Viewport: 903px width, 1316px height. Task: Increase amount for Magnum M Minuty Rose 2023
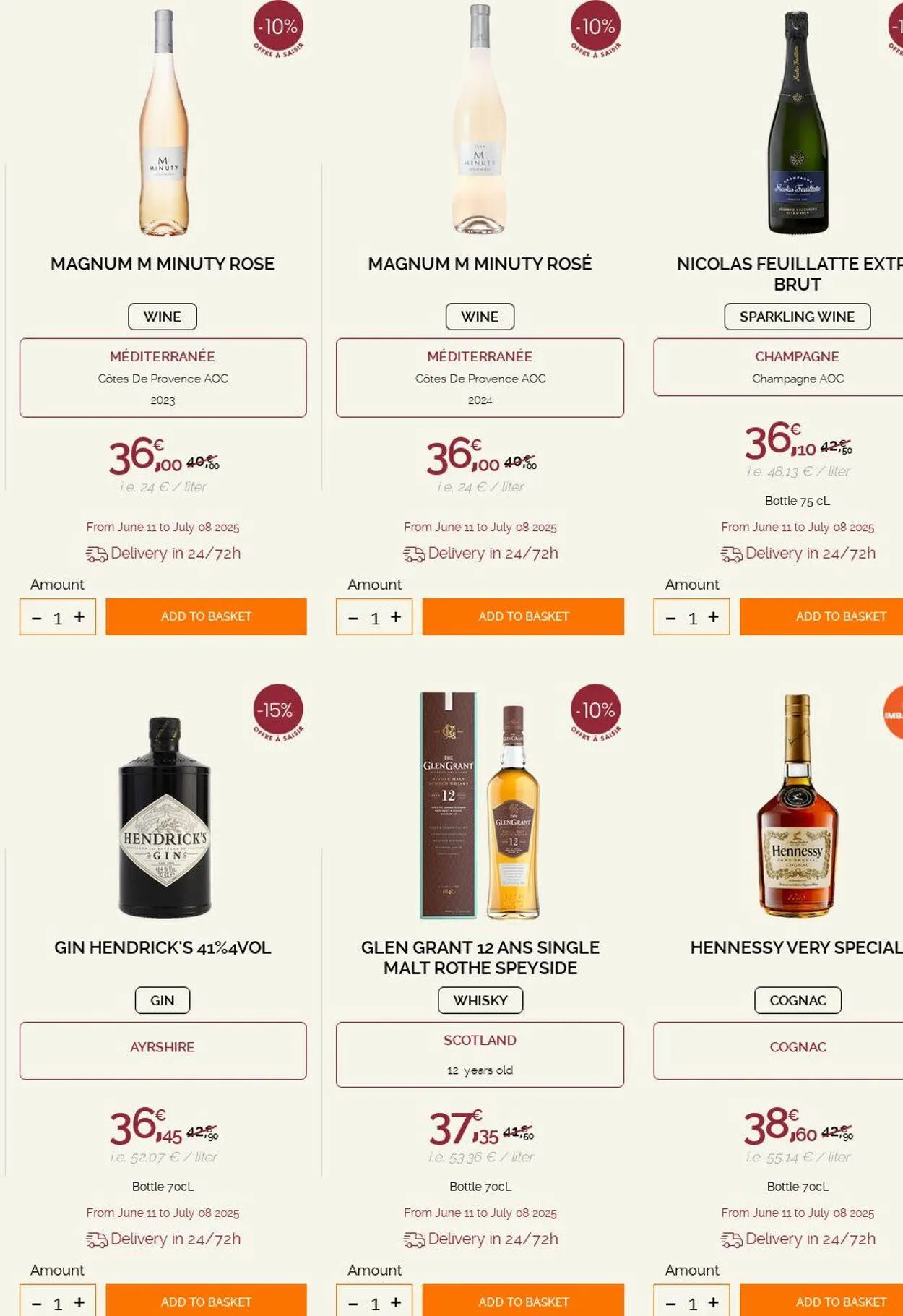coord(79,616)
